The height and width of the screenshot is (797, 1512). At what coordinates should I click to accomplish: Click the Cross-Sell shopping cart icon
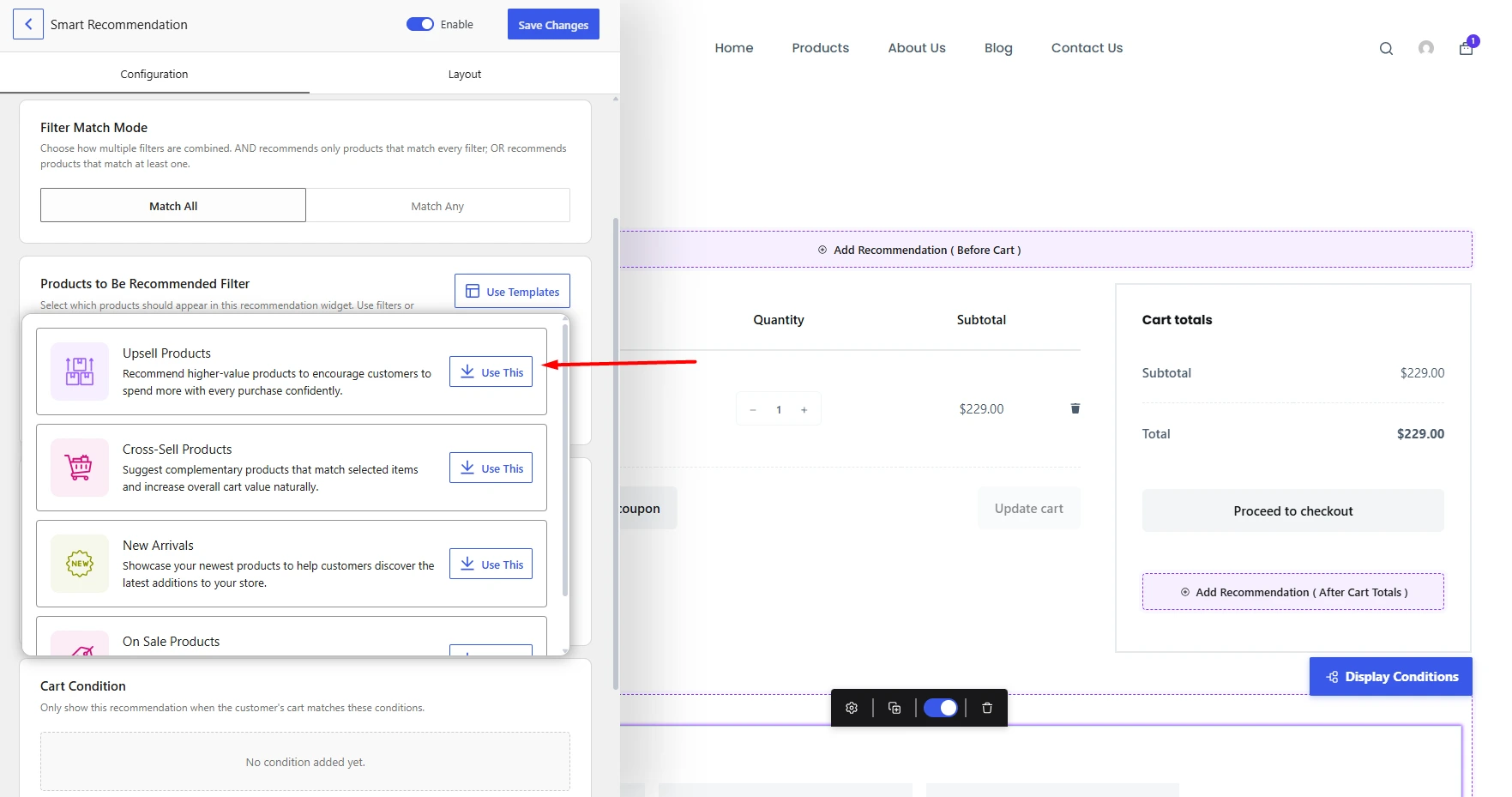tap(80, 468)
